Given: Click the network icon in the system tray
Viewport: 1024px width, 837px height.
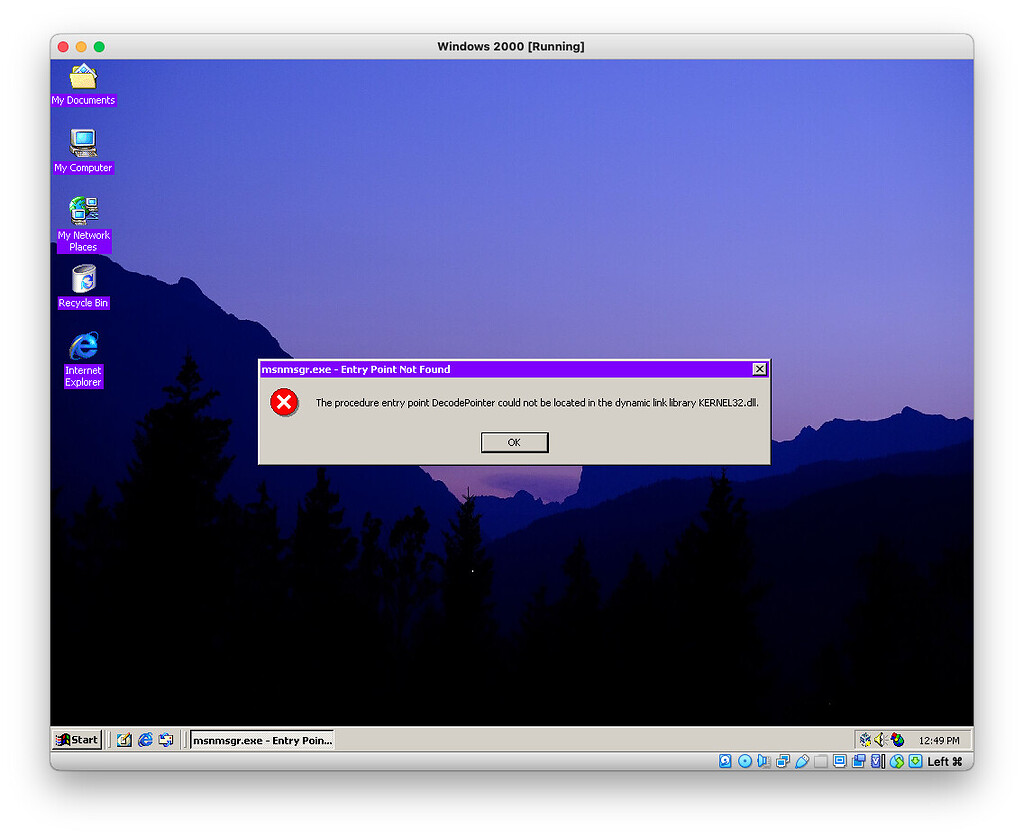Looking at the screenshot, I should 864,740.
